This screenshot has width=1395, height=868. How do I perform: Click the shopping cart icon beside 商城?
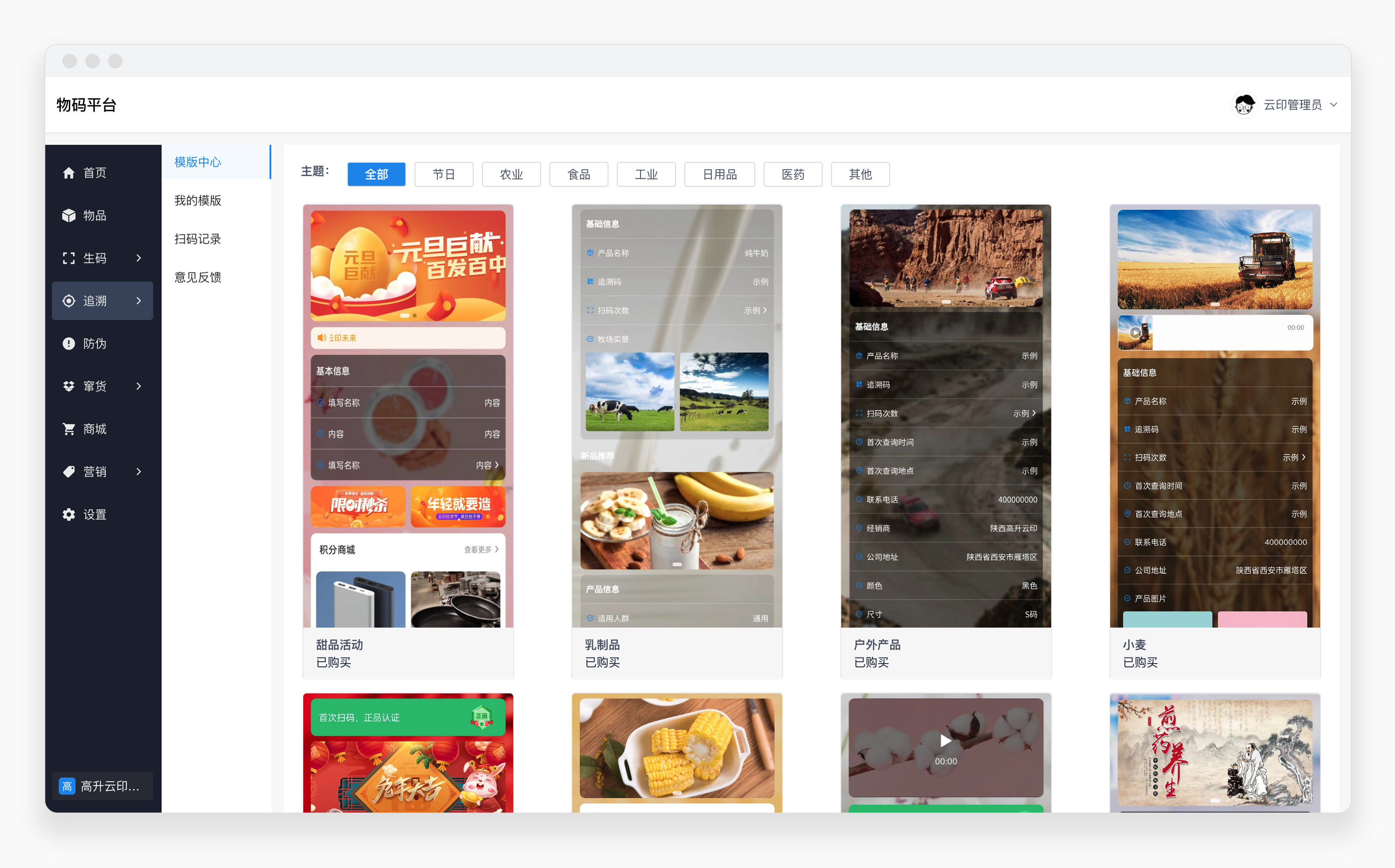pyautogui.click(x=69, y=429)
